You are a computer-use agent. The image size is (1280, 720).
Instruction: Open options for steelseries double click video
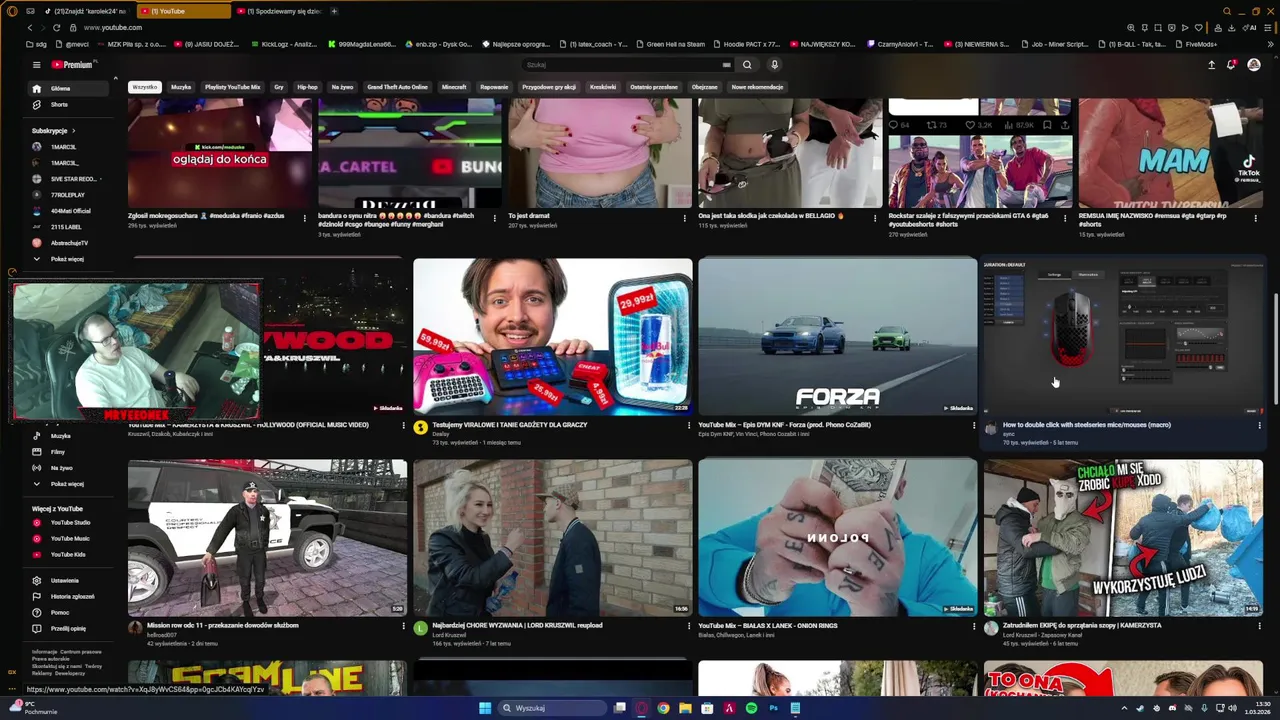click(x=1259, y=425)
